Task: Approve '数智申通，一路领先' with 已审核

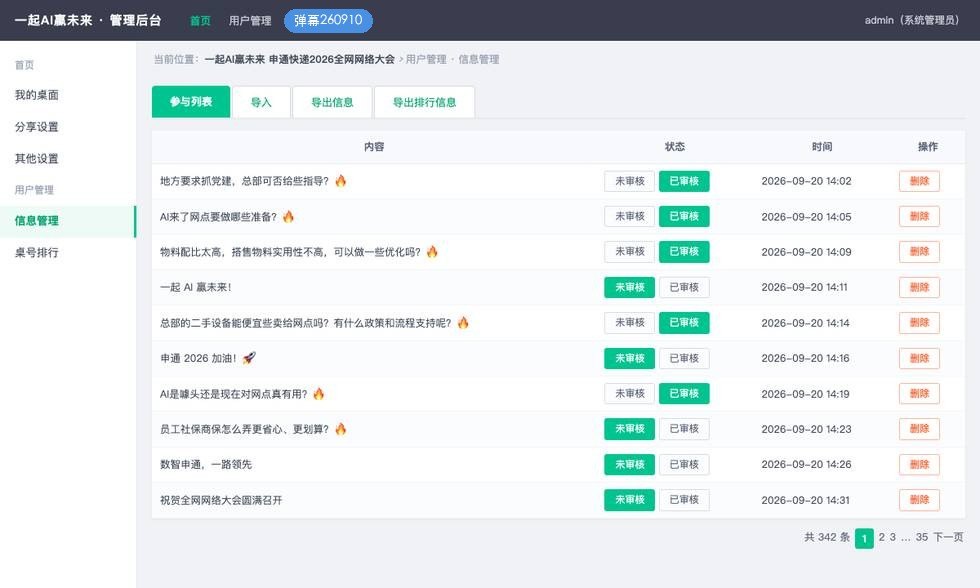Action: click(x=684, y=464)
